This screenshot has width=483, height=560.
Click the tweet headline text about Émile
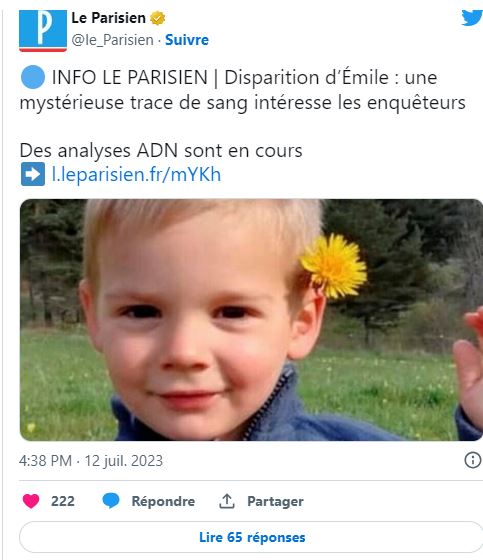pyautogui.click(x=243, y=90)
